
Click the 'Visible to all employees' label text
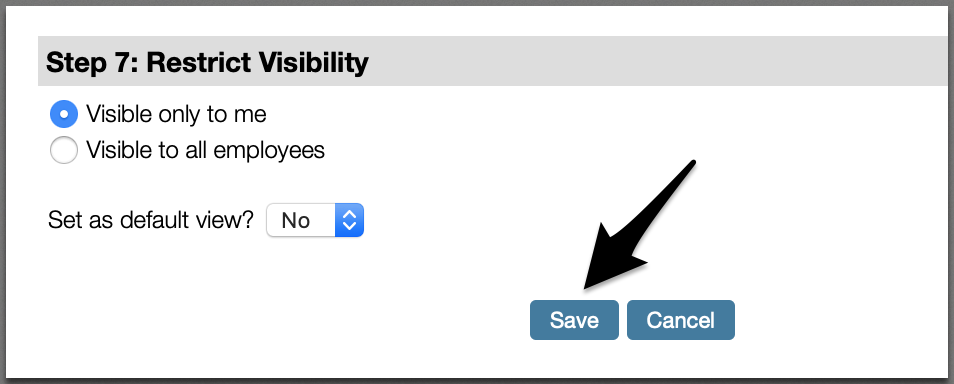[x=206, y=150]
